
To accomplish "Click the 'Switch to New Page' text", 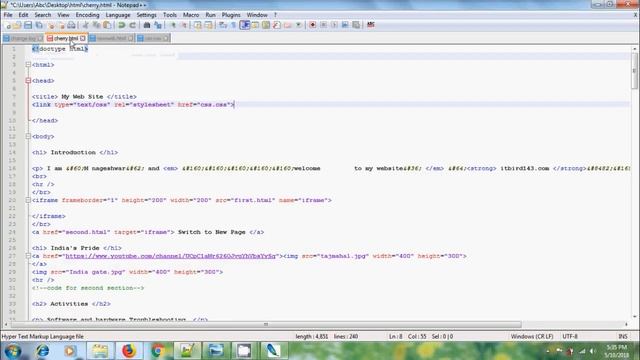I will (212, 232).
